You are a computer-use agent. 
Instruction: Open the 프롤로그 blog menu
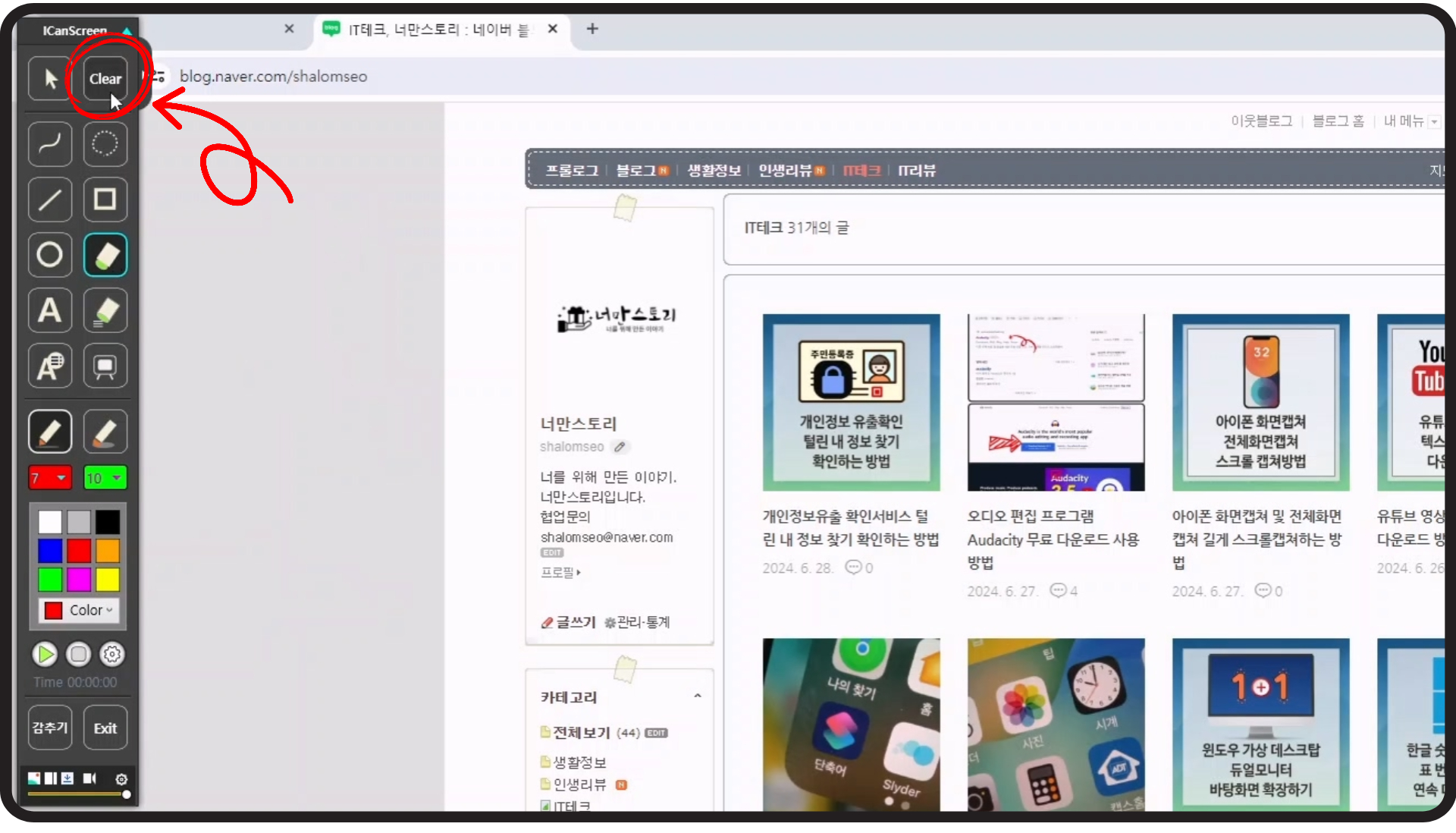click(x=573, y=171)
